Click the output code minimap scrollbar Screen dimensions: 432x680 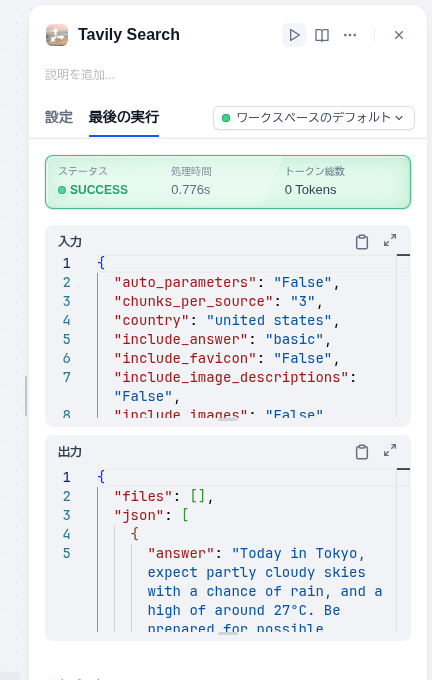click(x=403, y=550)
